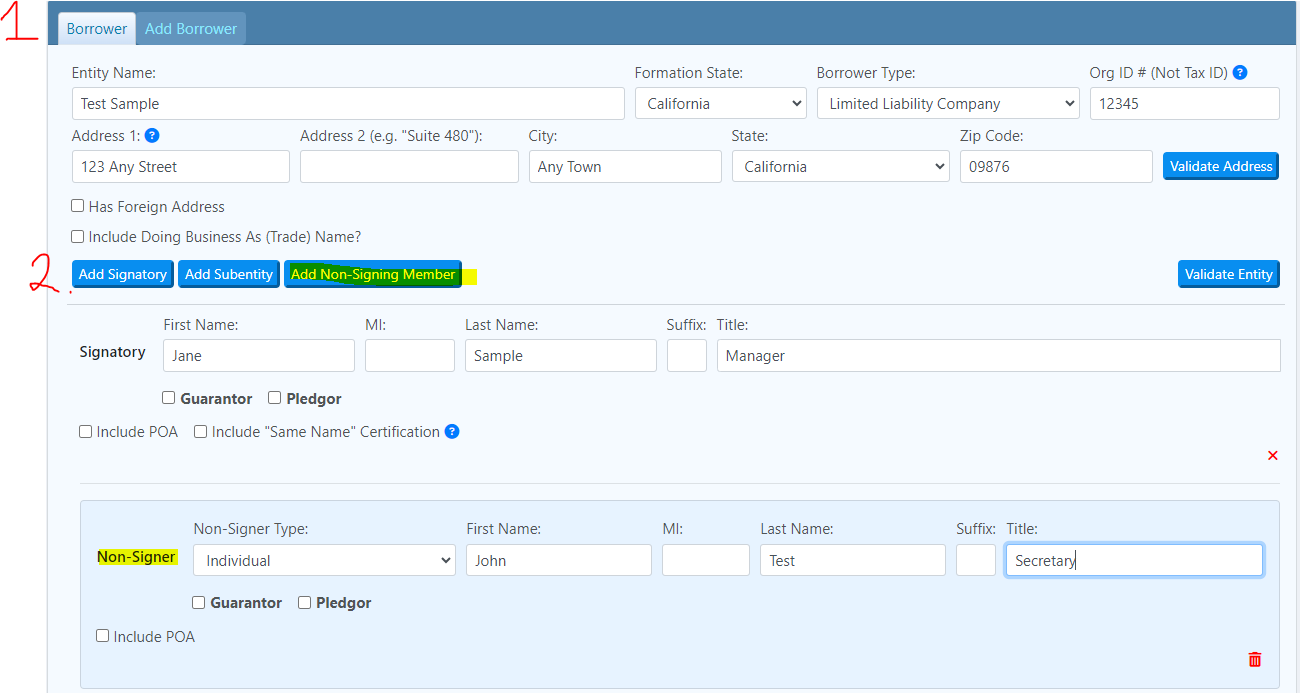Check Include Doing Business As (Trade) Name
The width and height of the screenshot is (1300, 693).
[78, 237]
